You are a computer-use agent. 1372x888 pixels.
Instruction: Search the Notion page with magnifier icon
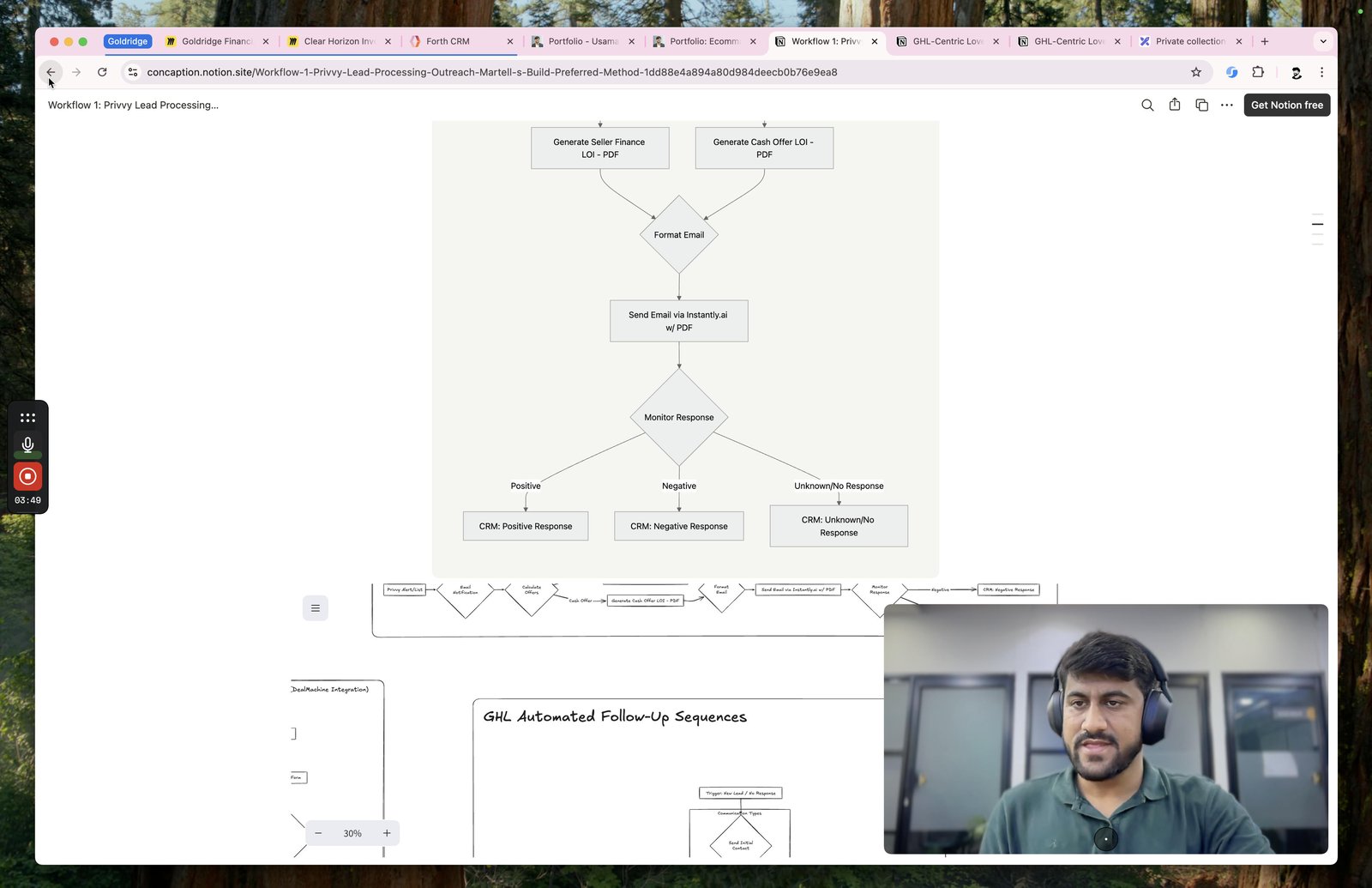[x=1147, y=105]
